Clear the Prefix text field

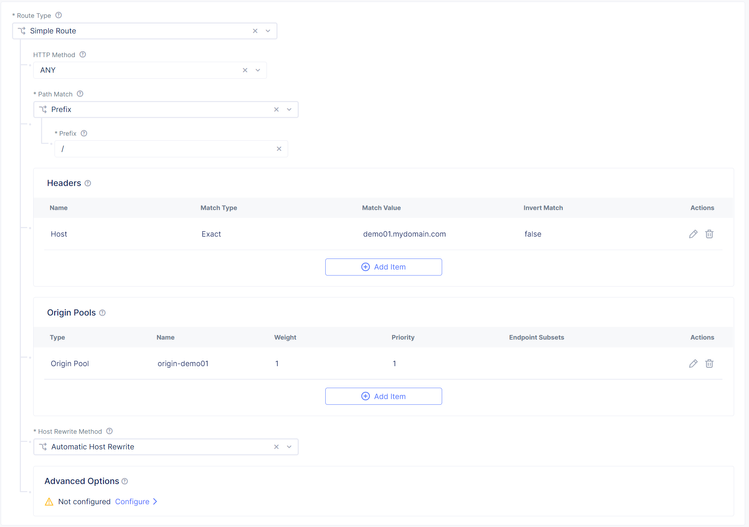click(279, 149)
